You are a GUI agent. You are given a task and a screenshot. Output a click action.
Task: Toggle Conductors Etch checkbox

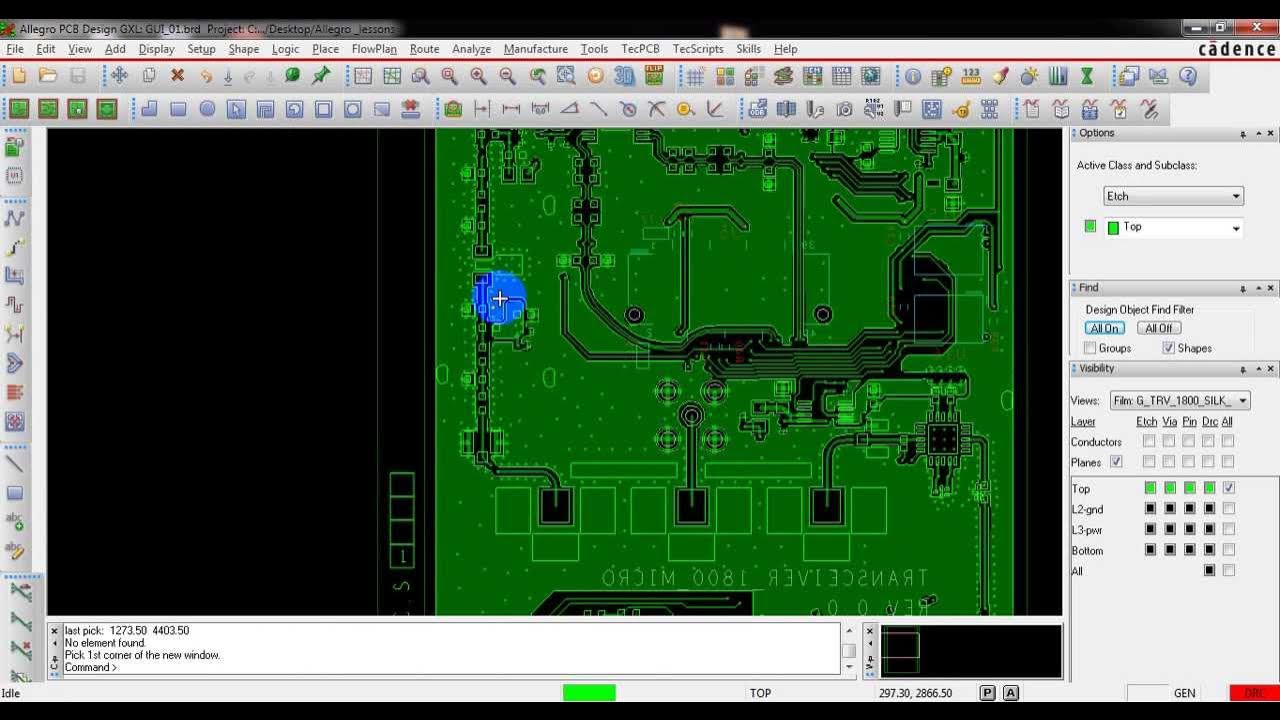pos(1149,441)
